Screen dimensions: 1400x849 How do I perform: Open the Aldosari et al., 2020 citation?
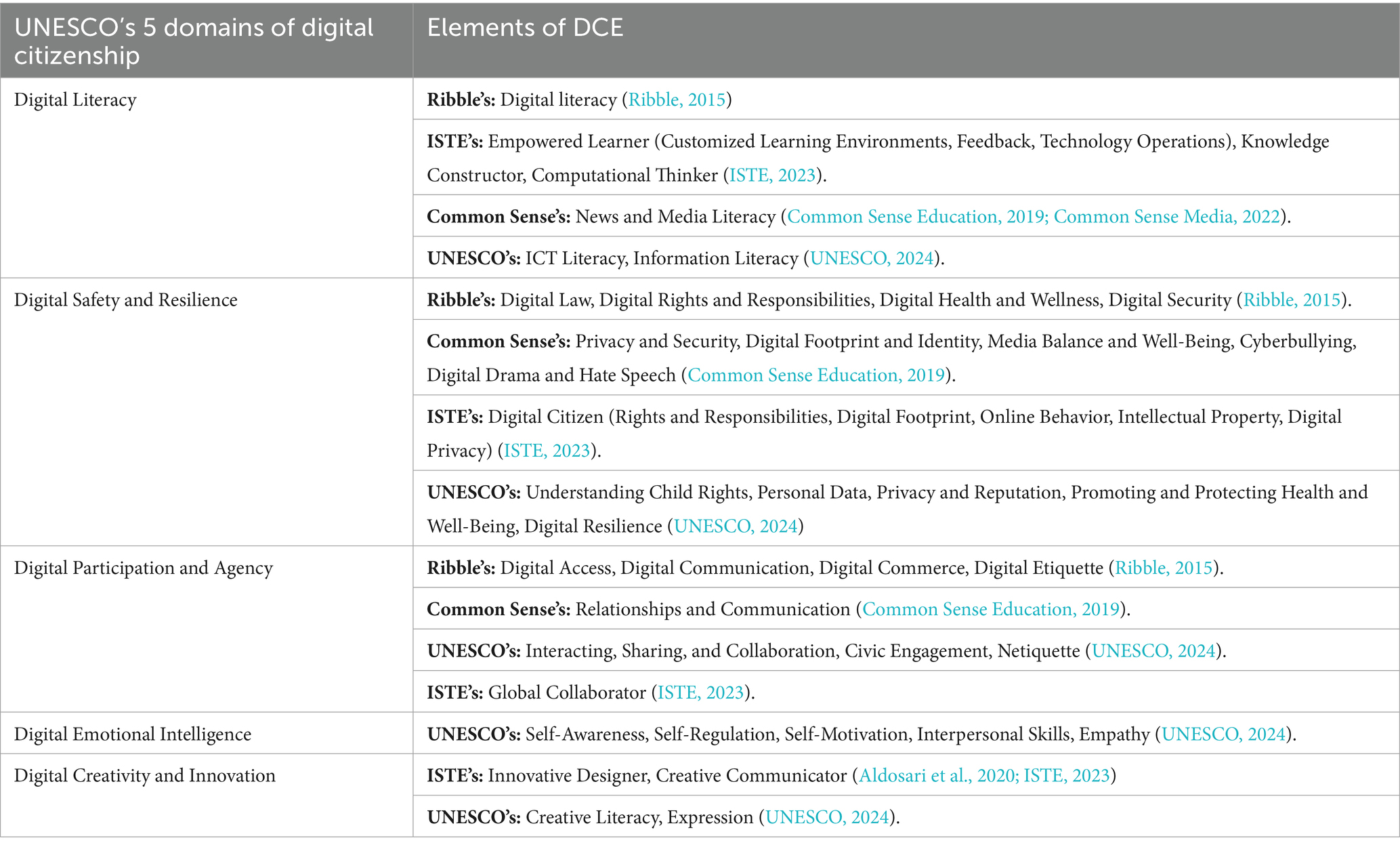(938, 775)
